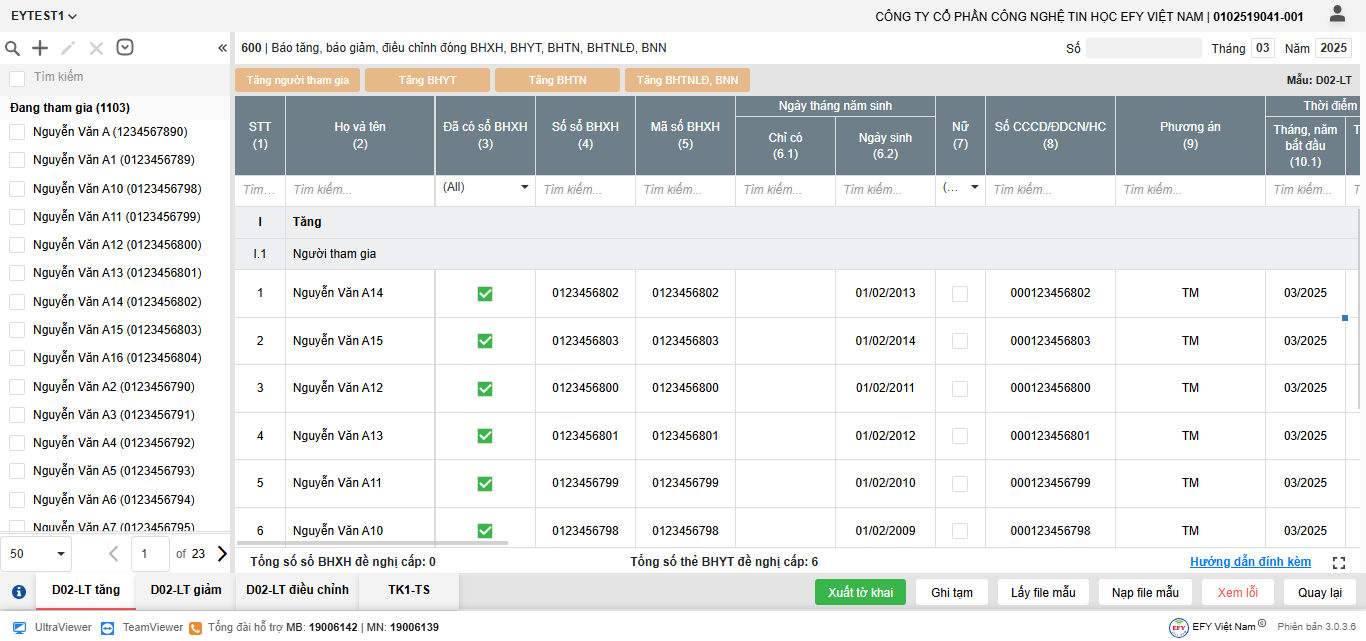1366x641 pixels.
Task: Select Nguyễn Văn A14 name cell in table
Action: (x=360, y=293)
